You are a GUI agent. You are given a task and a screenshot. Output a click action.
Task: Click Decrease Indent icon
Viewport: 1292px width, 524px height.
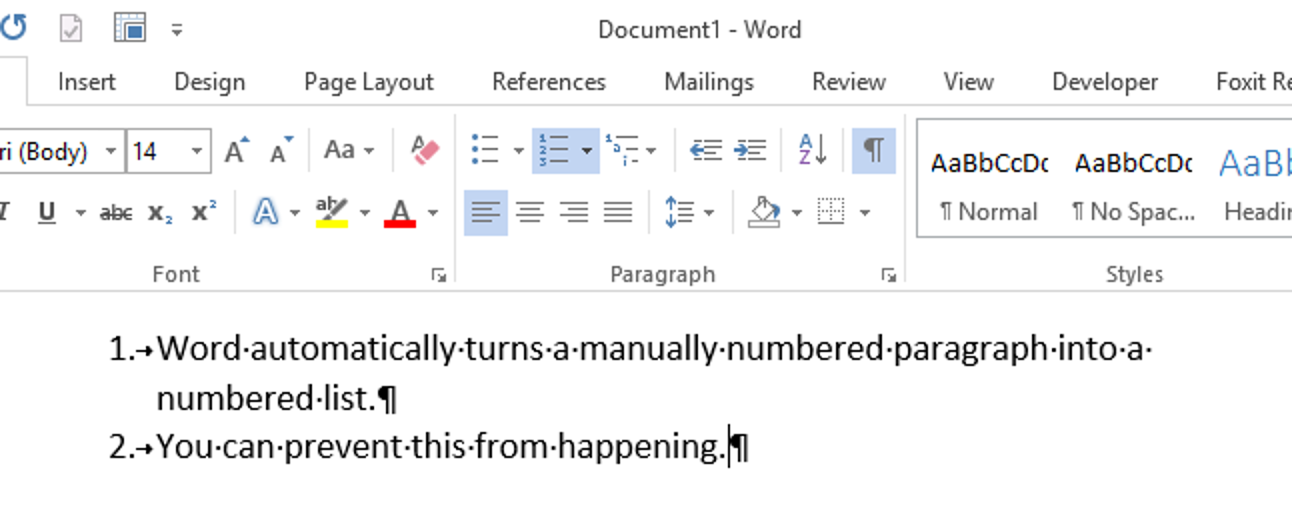(x=706, y=151)
